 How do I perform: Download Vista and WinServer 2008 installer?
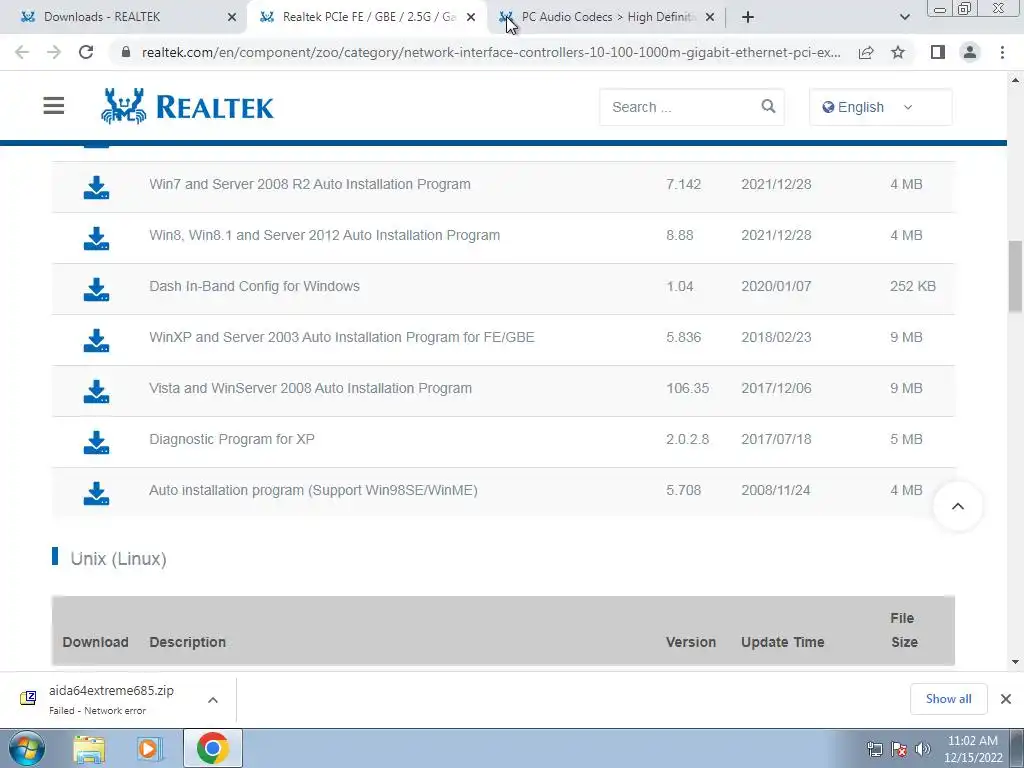click(x=97, y=391)
